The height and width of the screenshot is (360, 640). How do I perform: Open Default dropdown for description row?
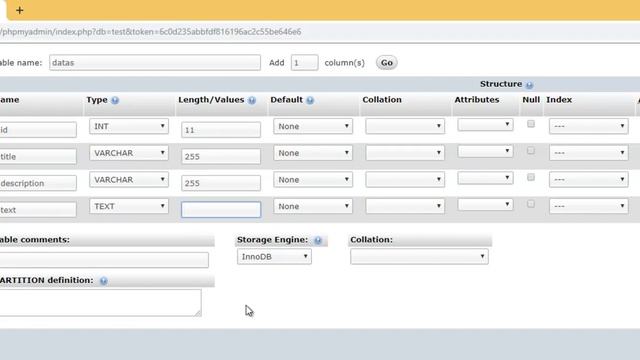[x=313, y=180]
